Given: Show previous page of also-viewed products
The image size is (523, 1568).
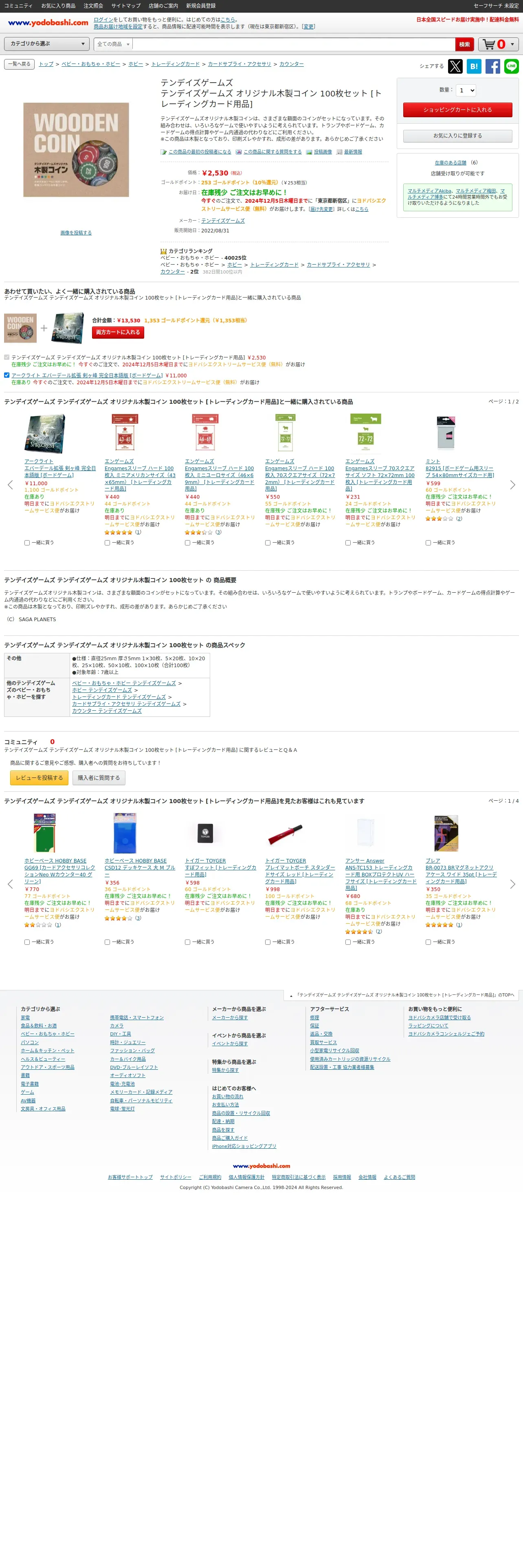Looking at the screenshot, I should [x=10, y=885].
